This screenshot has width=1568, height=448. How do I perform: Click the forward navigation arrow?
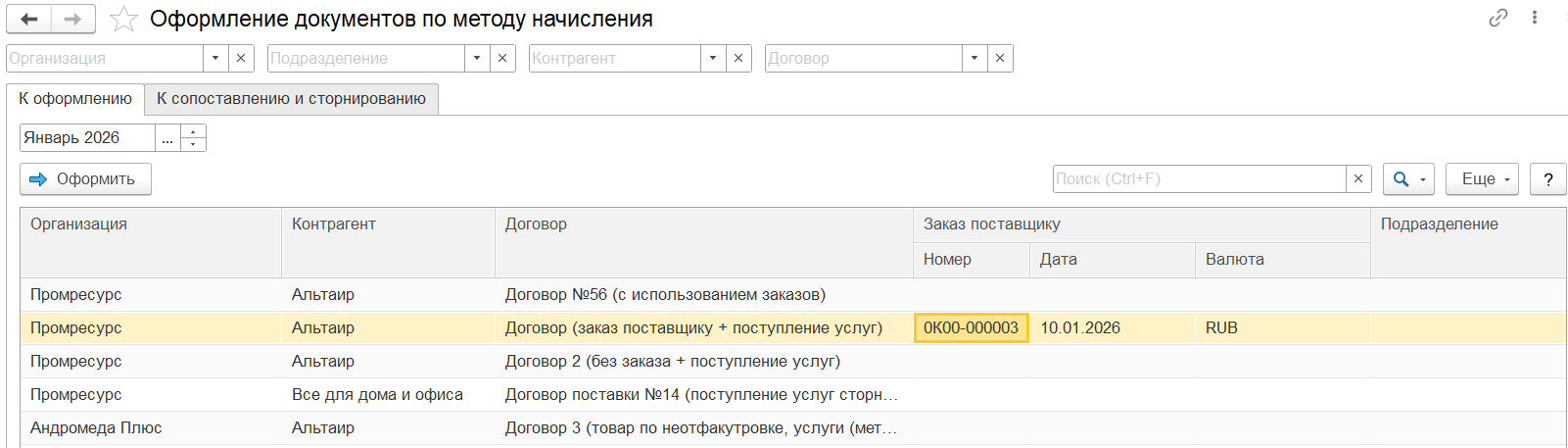[x=72, y=20]
